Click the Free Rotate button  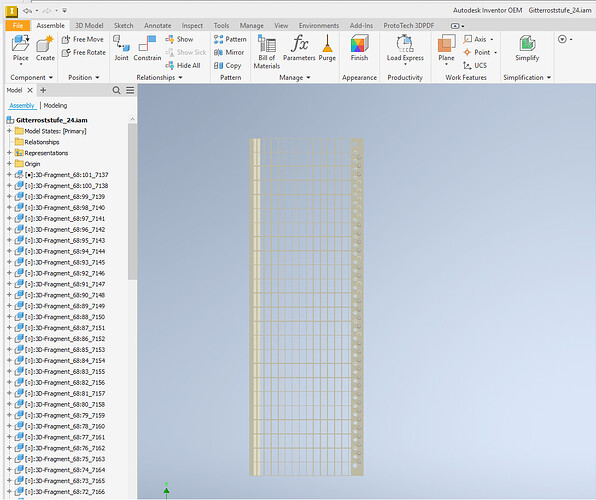pos(84,52)
